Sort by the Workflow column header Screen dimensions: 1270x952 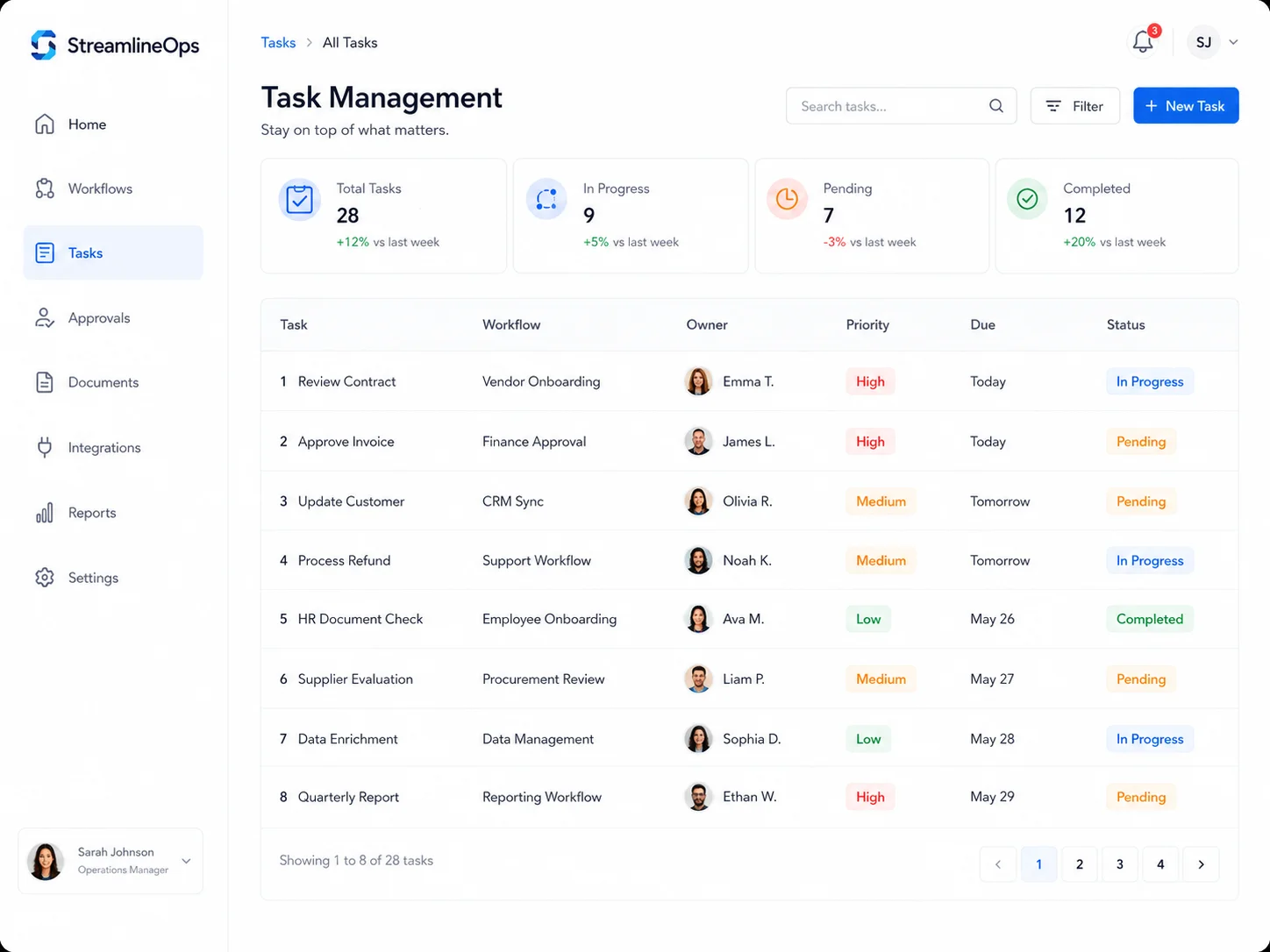(x=511, y=324)
